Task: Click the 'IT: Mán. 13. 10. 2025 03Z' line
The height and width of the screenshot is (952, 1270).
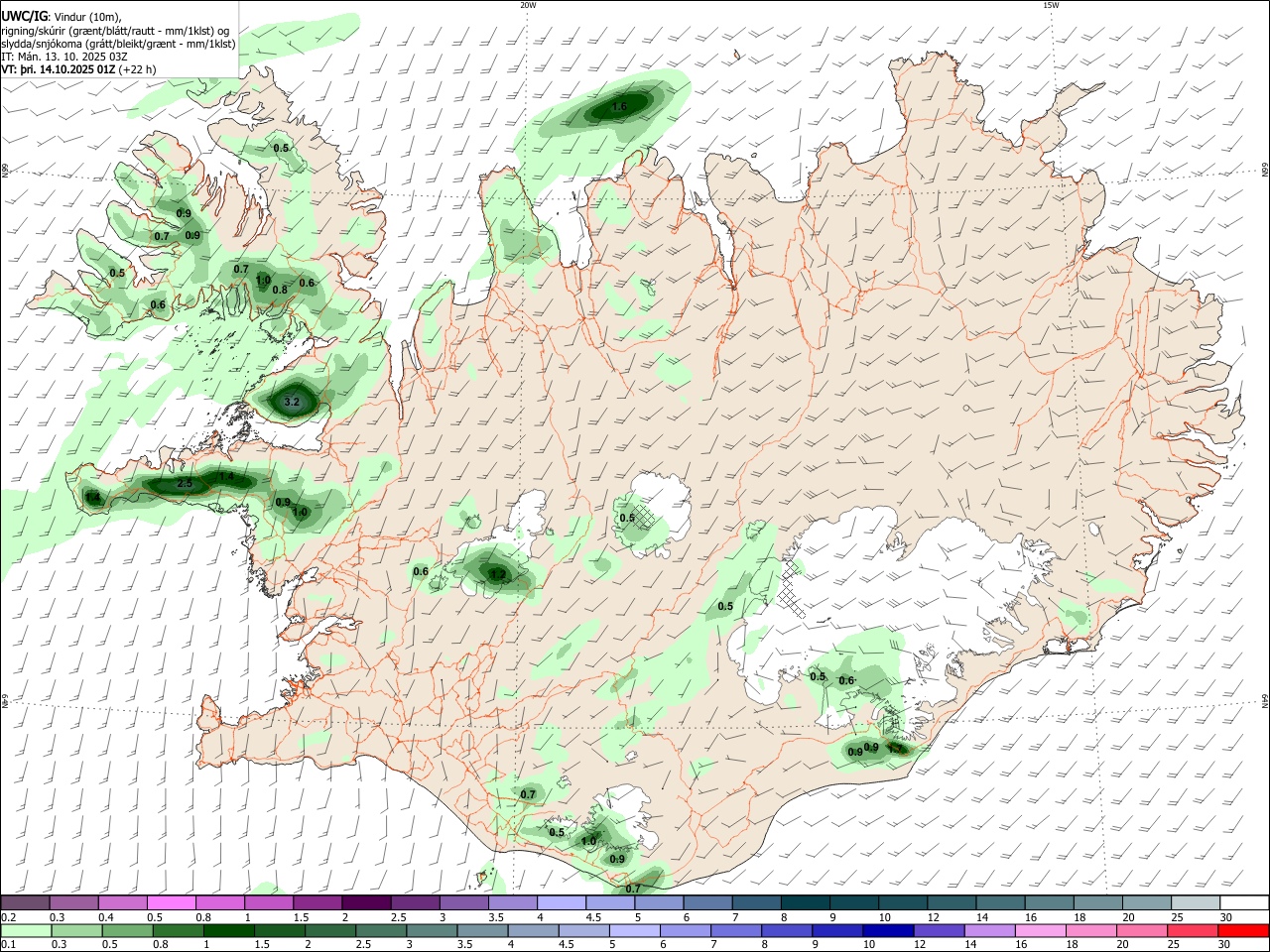Action: point(63,57)
